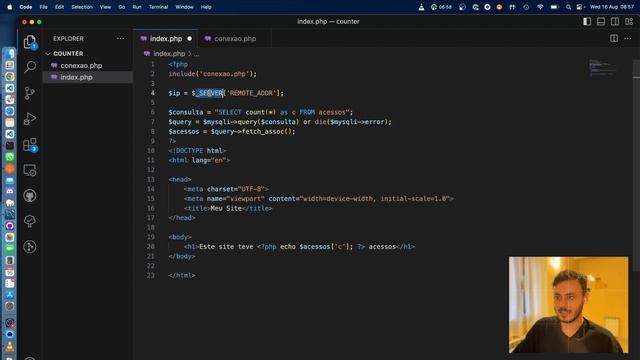Open the Run and Debug view

(30, 119)
